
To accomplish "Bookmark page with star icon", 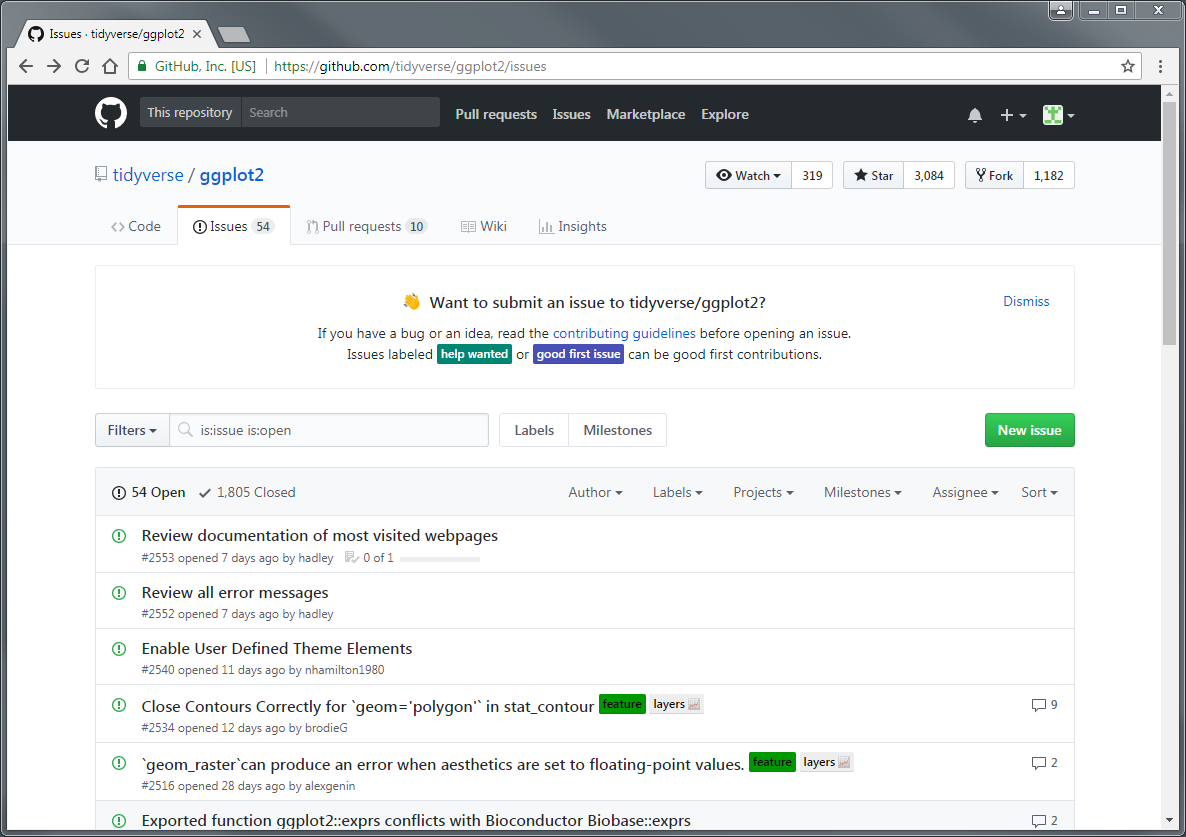I will pos(1128,67).
